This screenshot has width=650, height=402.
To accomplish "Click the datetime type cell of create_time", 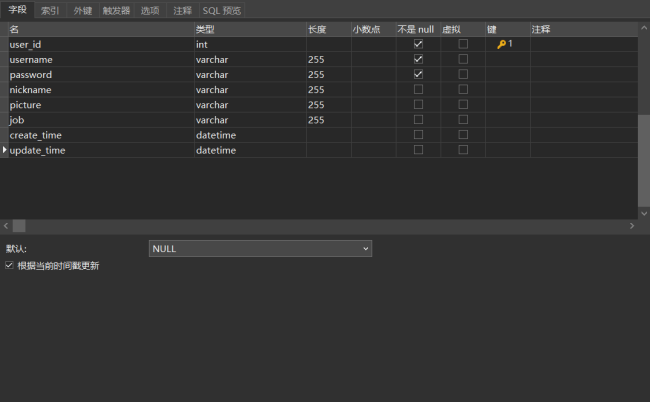I will [250, 135].
